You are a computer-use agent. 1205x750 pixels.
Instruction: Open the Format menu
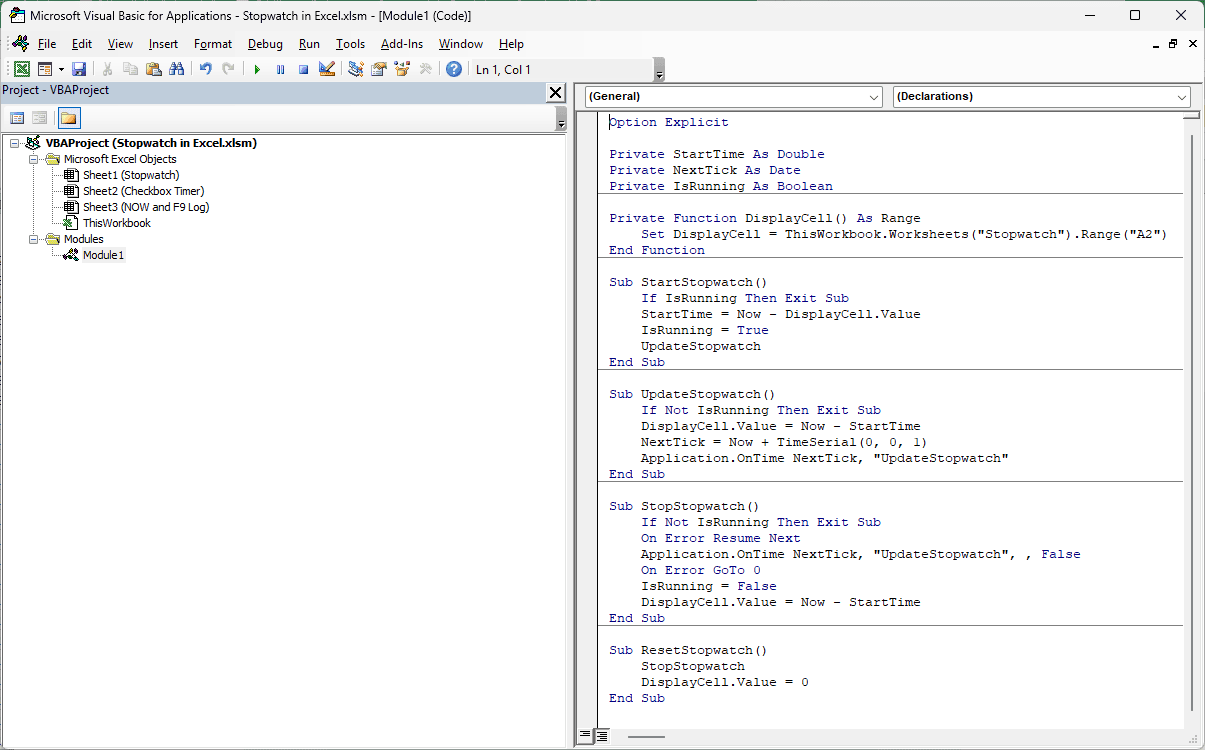(213, 44)
